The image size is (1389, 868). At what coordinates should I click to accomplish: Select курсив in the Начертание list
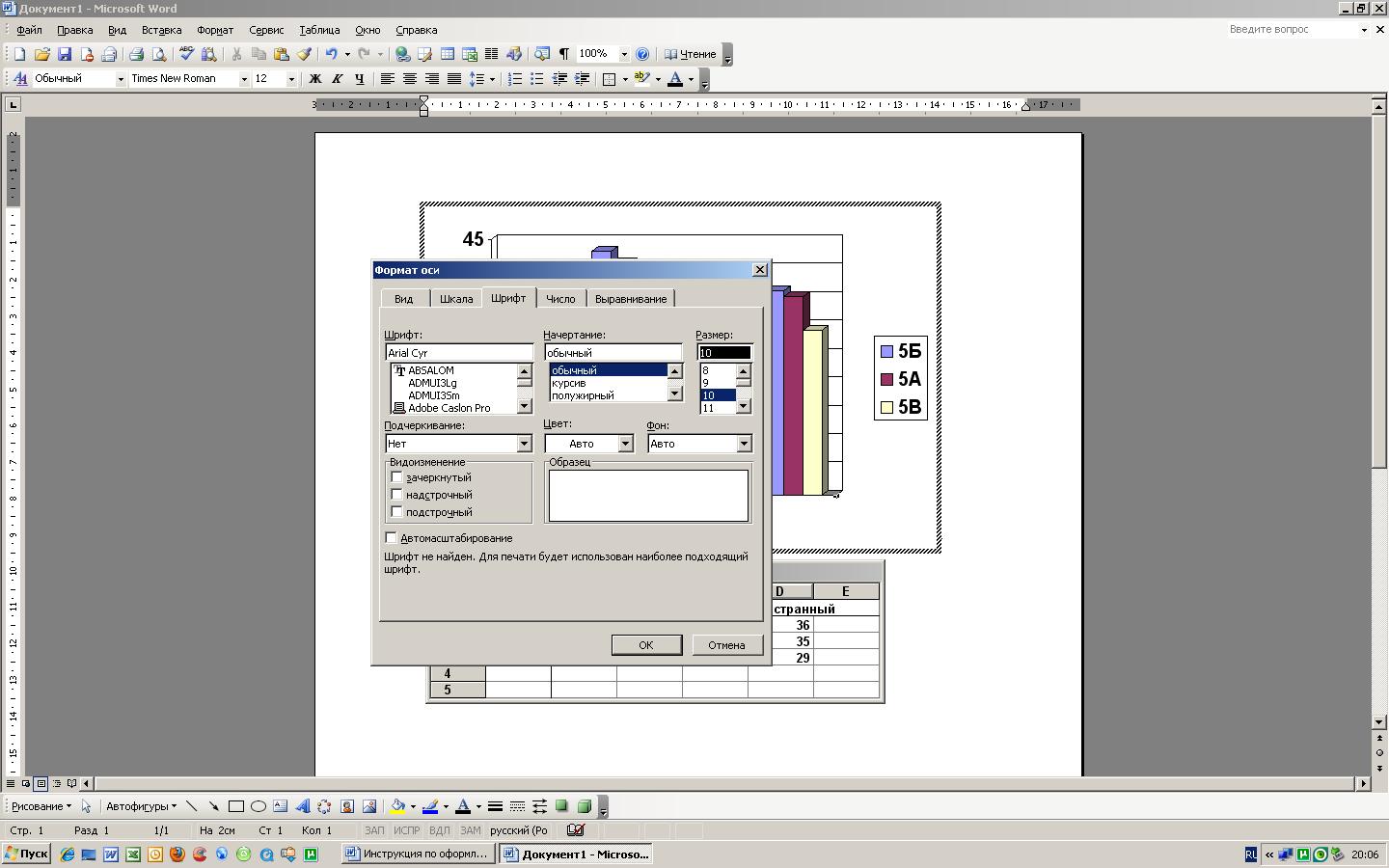click(608, 383)
